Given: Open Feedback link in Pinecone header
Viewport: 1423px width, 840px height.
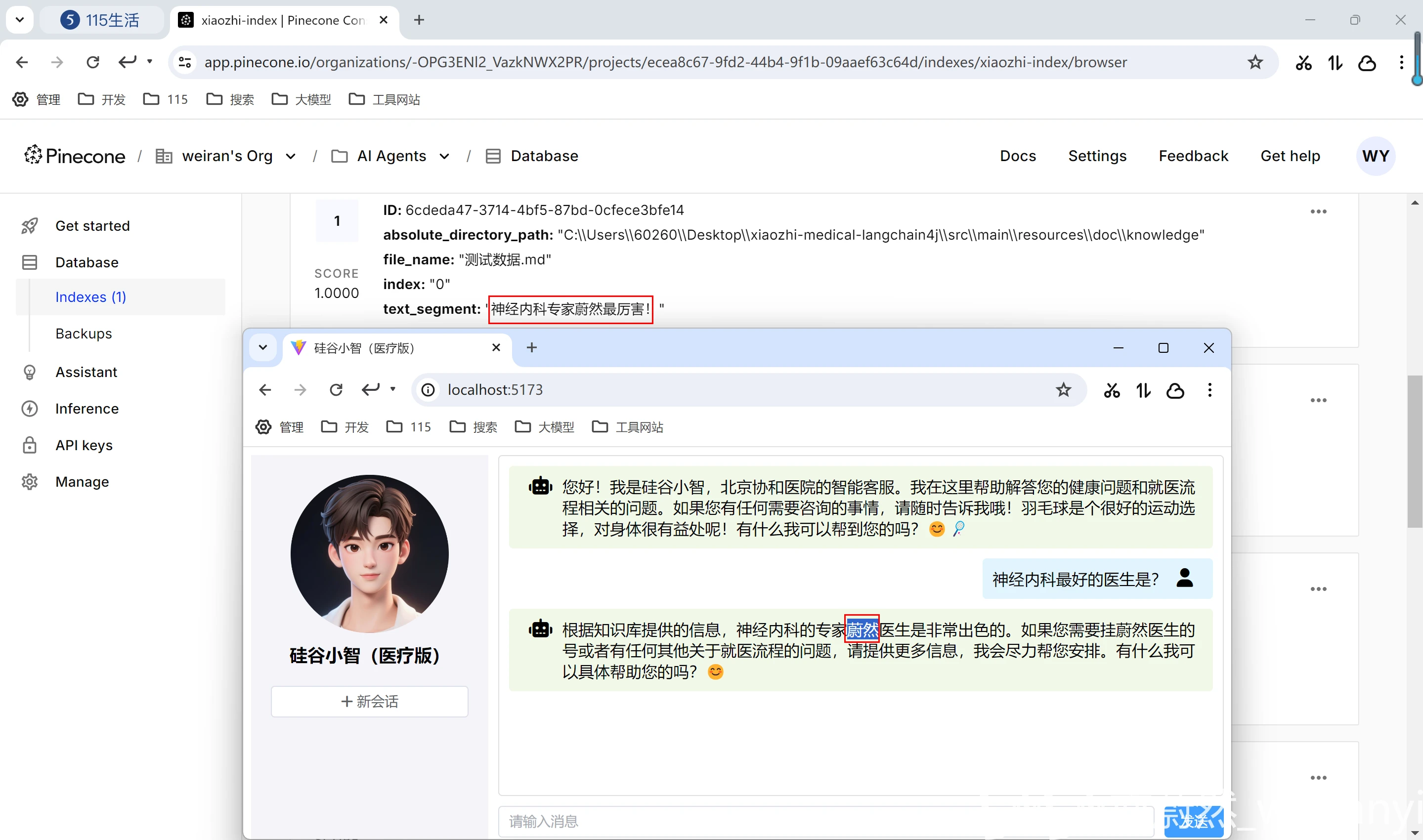Looking at the screenshot, I should tap(1193, 156).
